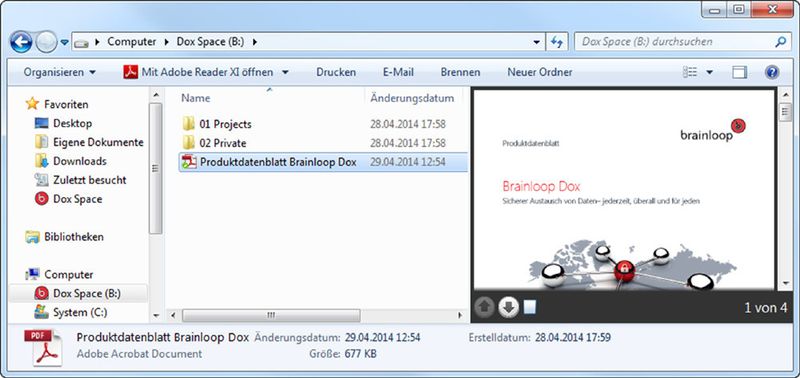Image resolution: width=800 pixels, height=378 pixels.
Task: Click the blue help question mark icon
Action: click(772, 72)
